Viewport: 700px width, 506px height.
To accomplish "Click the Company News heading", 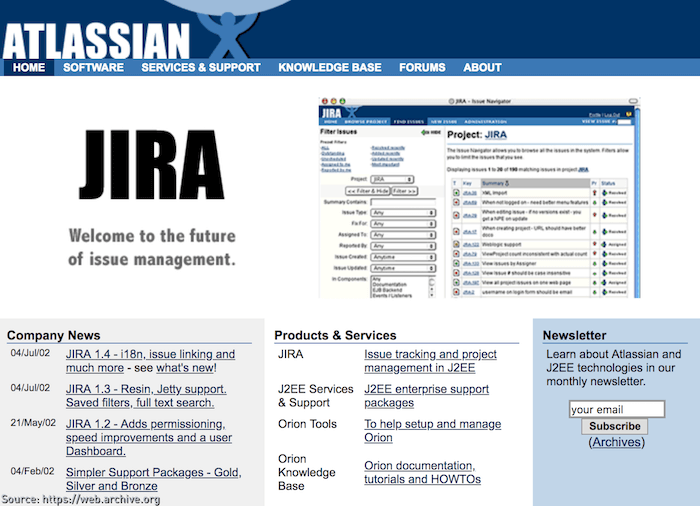I will pyautogui.click(x=54, y=335).
